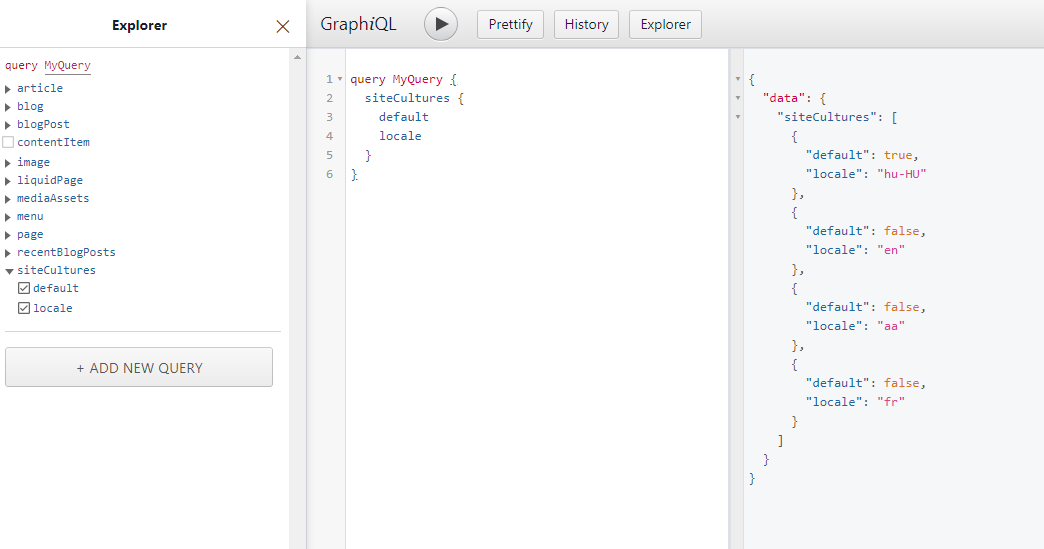
Task: Add a new query
Action: click(x=139, y=367)
